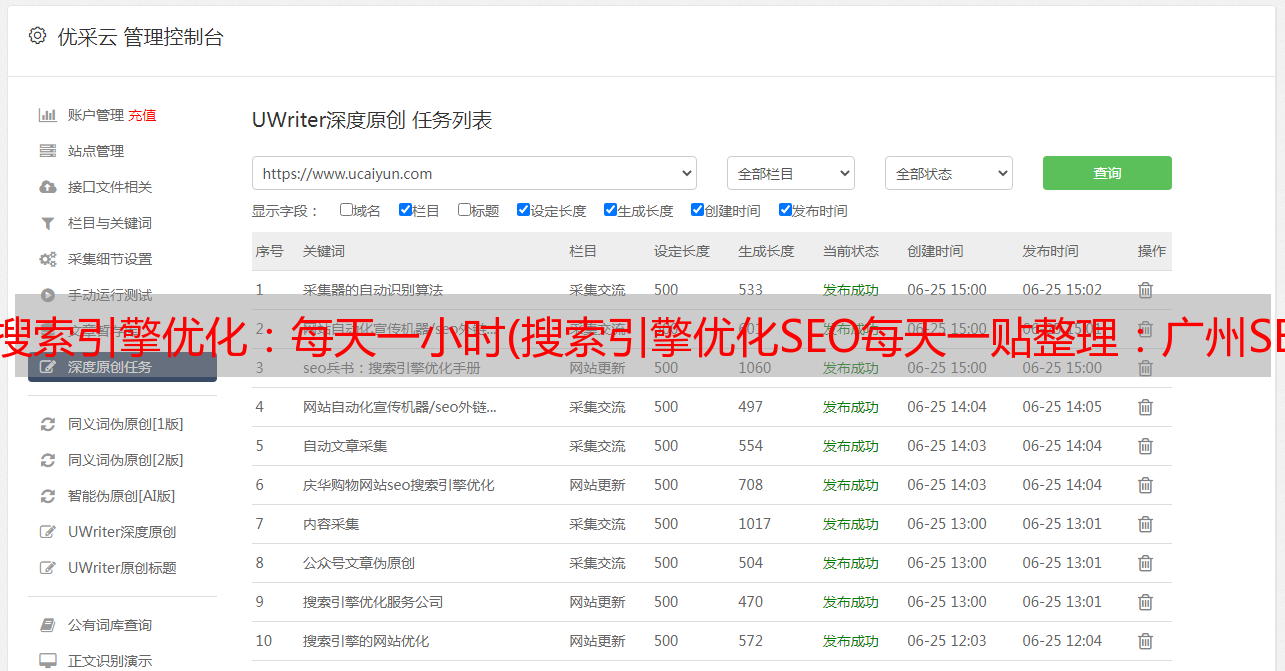Image resolution: width=1285 pixels, height=671 pixels.
Task: Toggle the 发布时间 field checkbox
Action: point(785,210)
